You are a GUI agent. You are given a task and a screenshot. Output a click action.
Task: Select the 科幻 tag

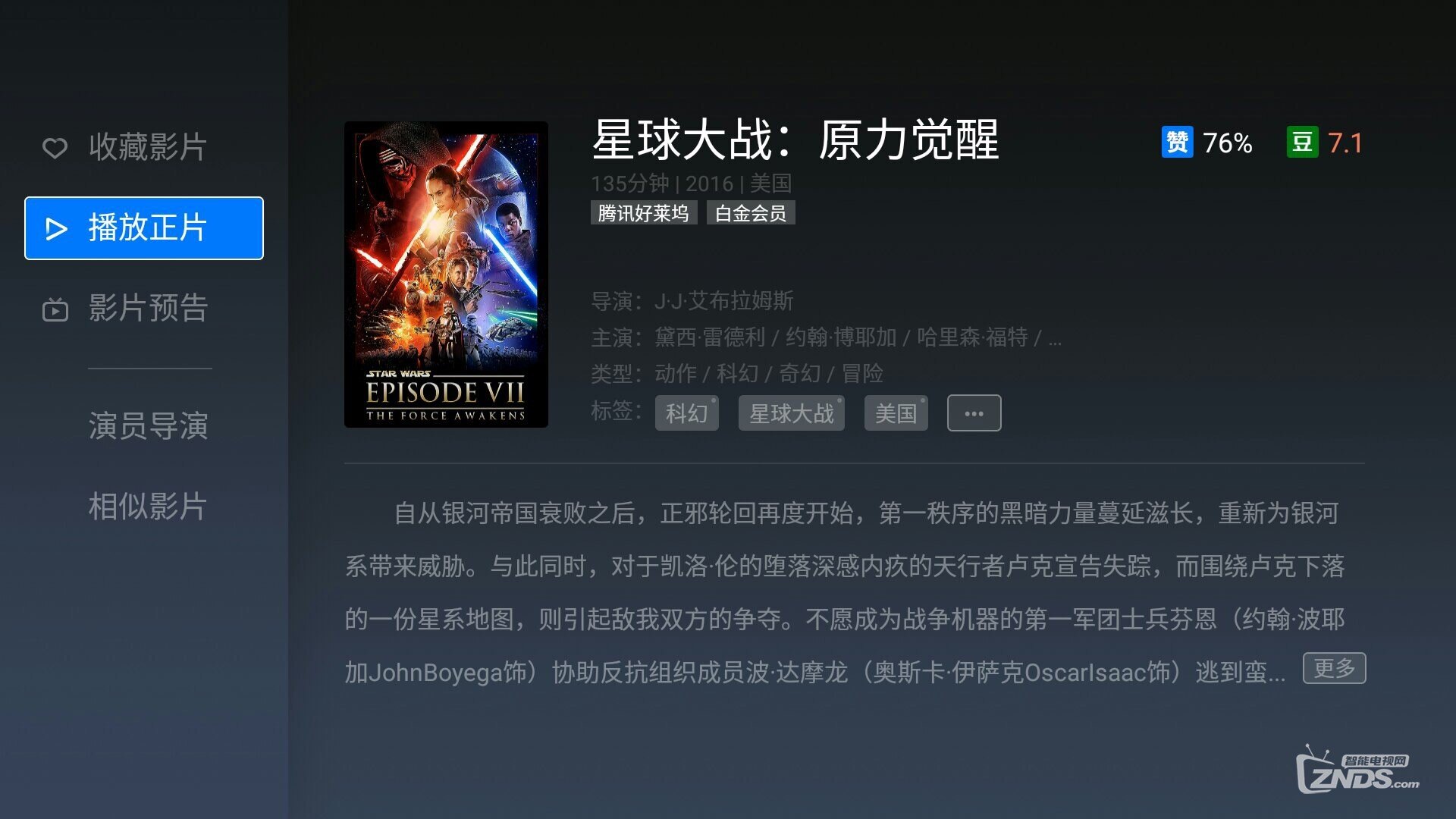[x=686, y=413]
